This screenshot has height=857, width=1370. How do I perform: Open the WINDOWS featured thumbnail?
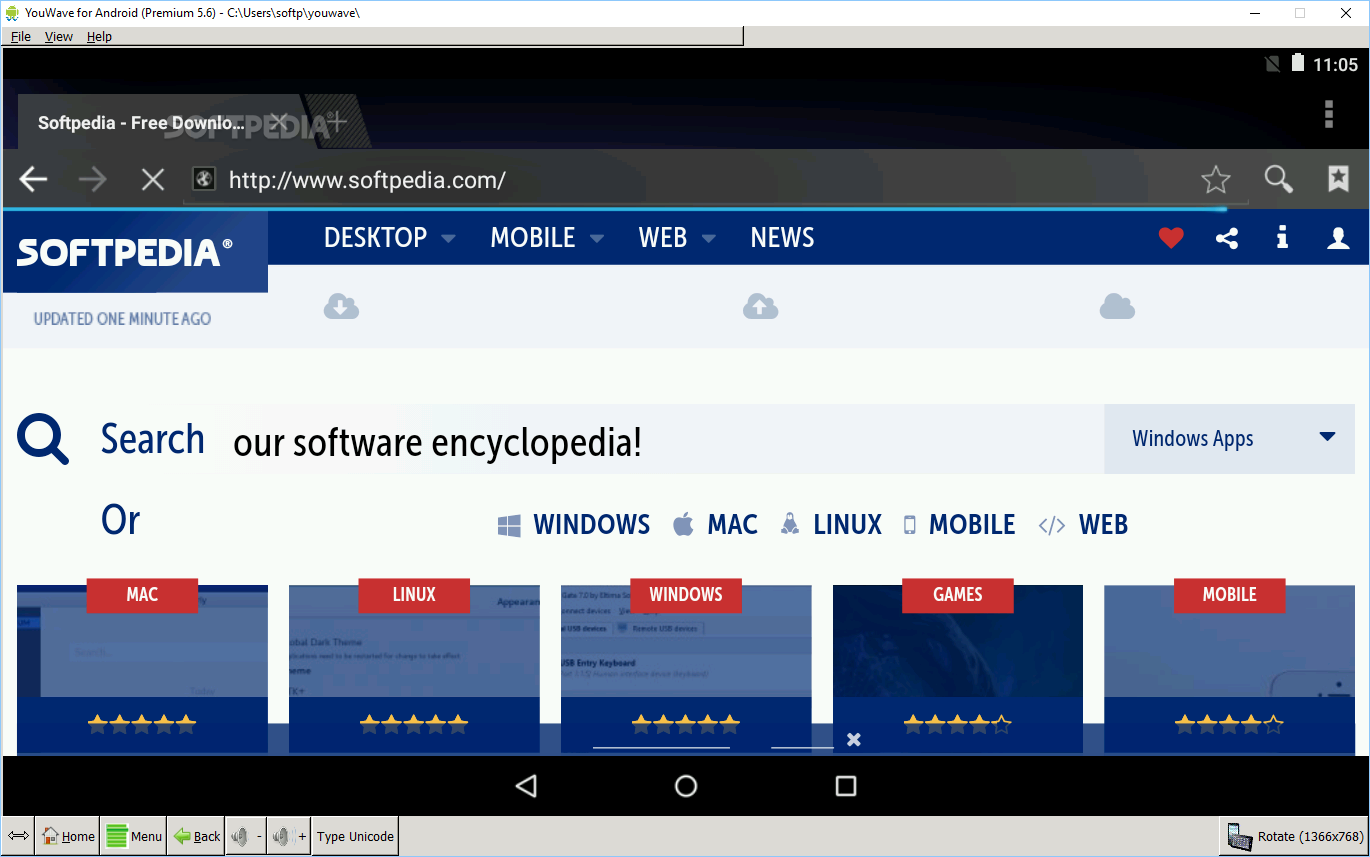pos(686,668)
